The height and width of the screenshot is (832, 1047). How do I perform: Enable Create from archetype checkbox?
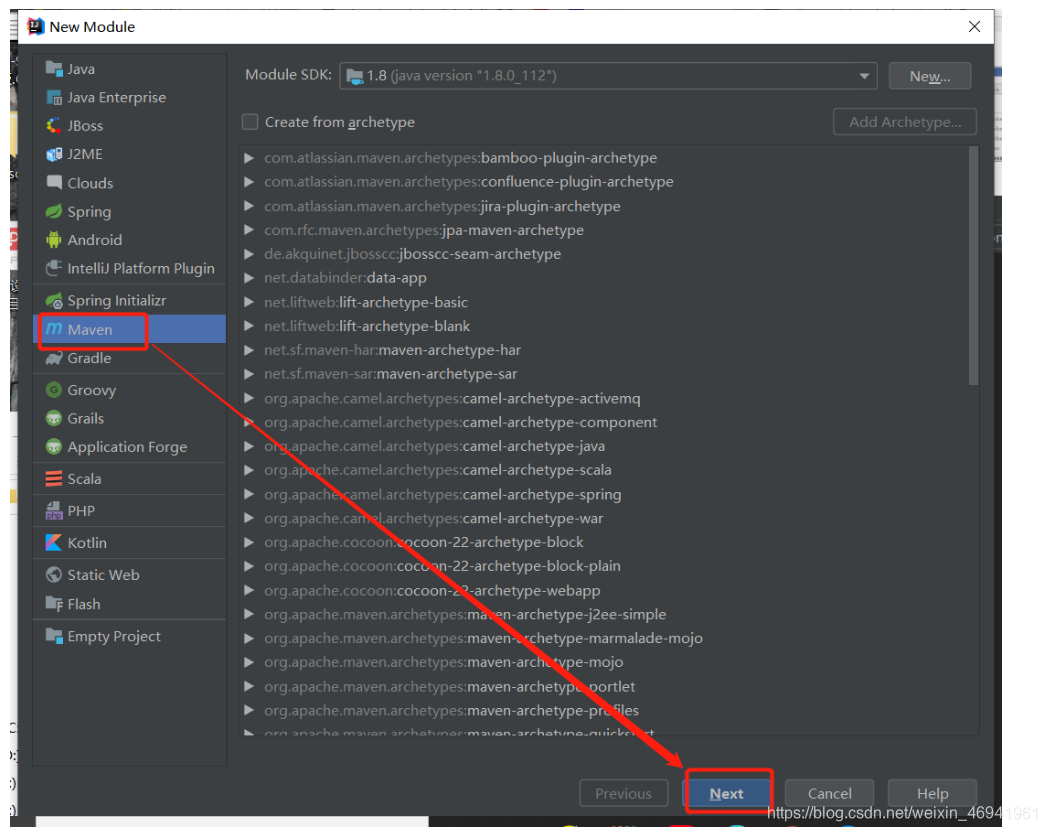tap(250, 122)
